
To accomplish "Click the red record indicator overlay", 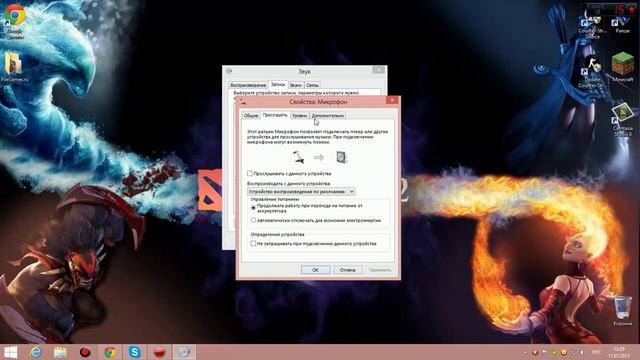I will coord(631,9).
